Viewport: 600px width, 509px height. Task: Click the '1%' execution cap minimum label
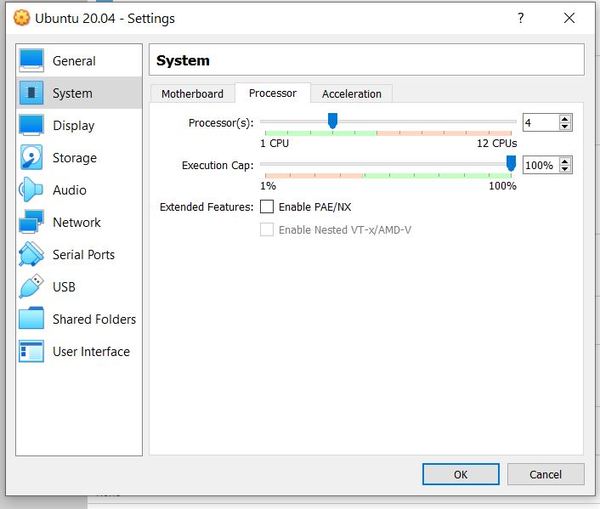click(x=268, y=186)
